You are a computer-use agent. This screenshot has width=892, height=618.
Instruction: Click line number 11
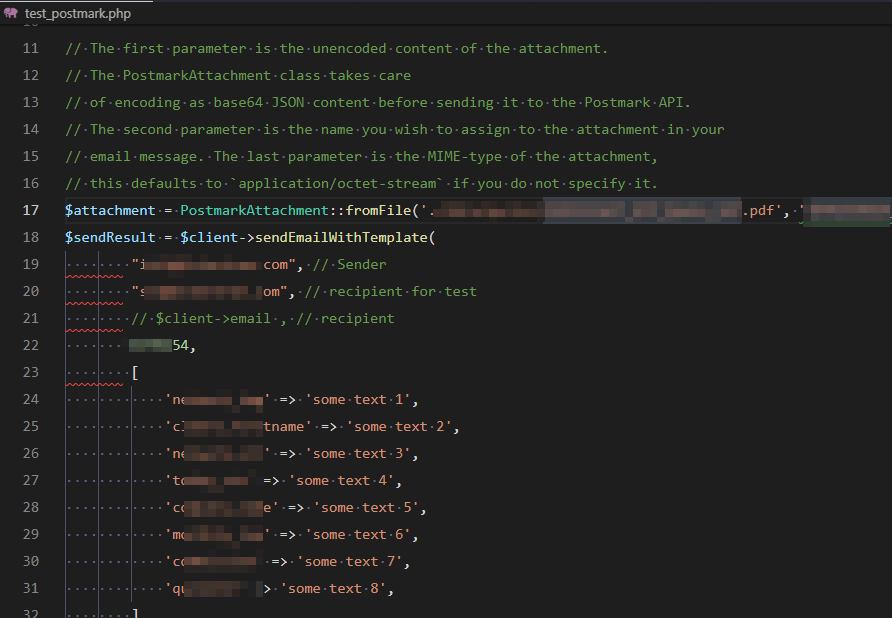point(31,48)
